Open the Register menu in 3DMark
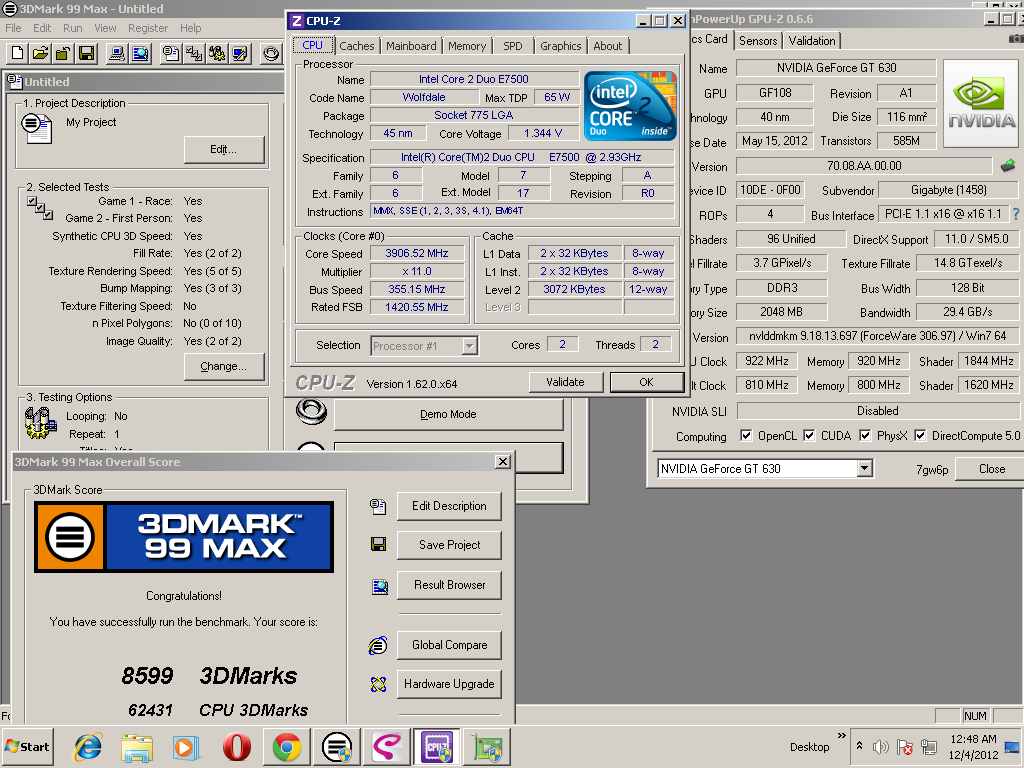The image size is (1024, 768). 148,28
